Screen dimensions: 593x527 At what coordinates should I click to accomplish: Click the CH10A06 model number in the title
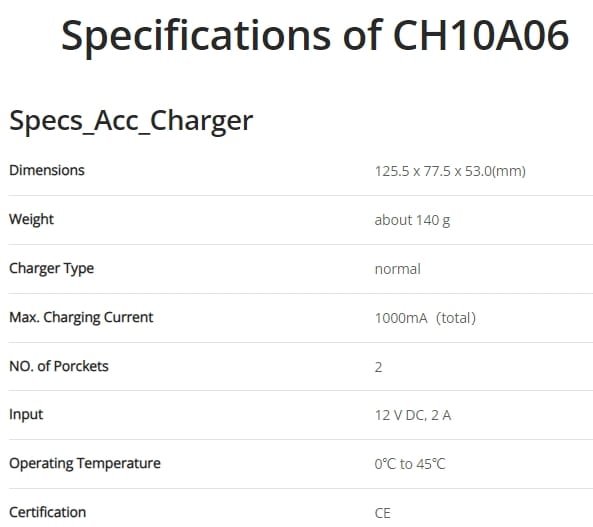coord(481,36)
